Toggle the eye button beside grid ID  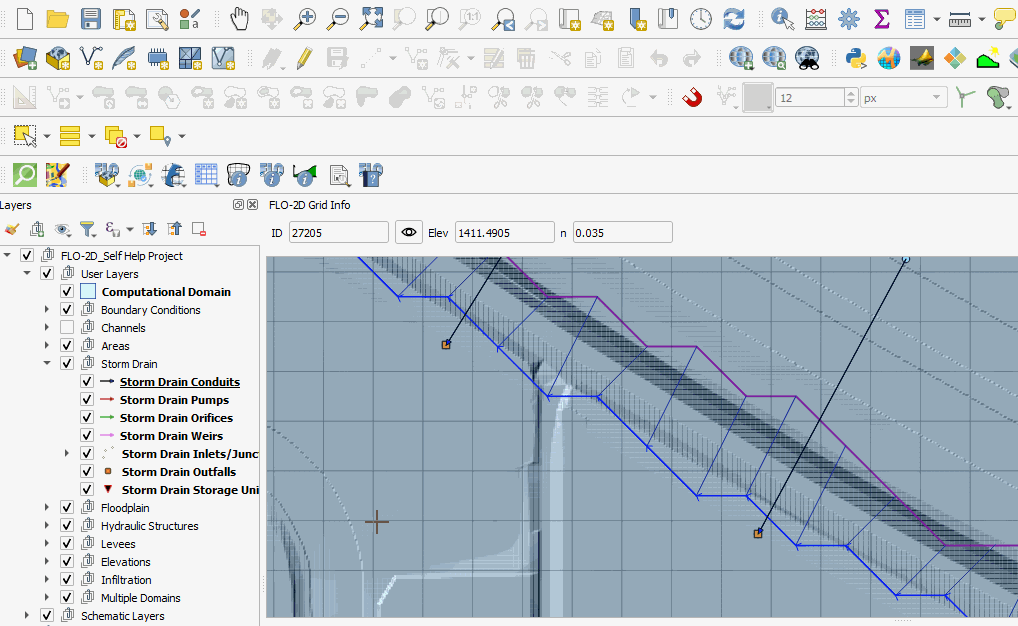coord(409,233)
